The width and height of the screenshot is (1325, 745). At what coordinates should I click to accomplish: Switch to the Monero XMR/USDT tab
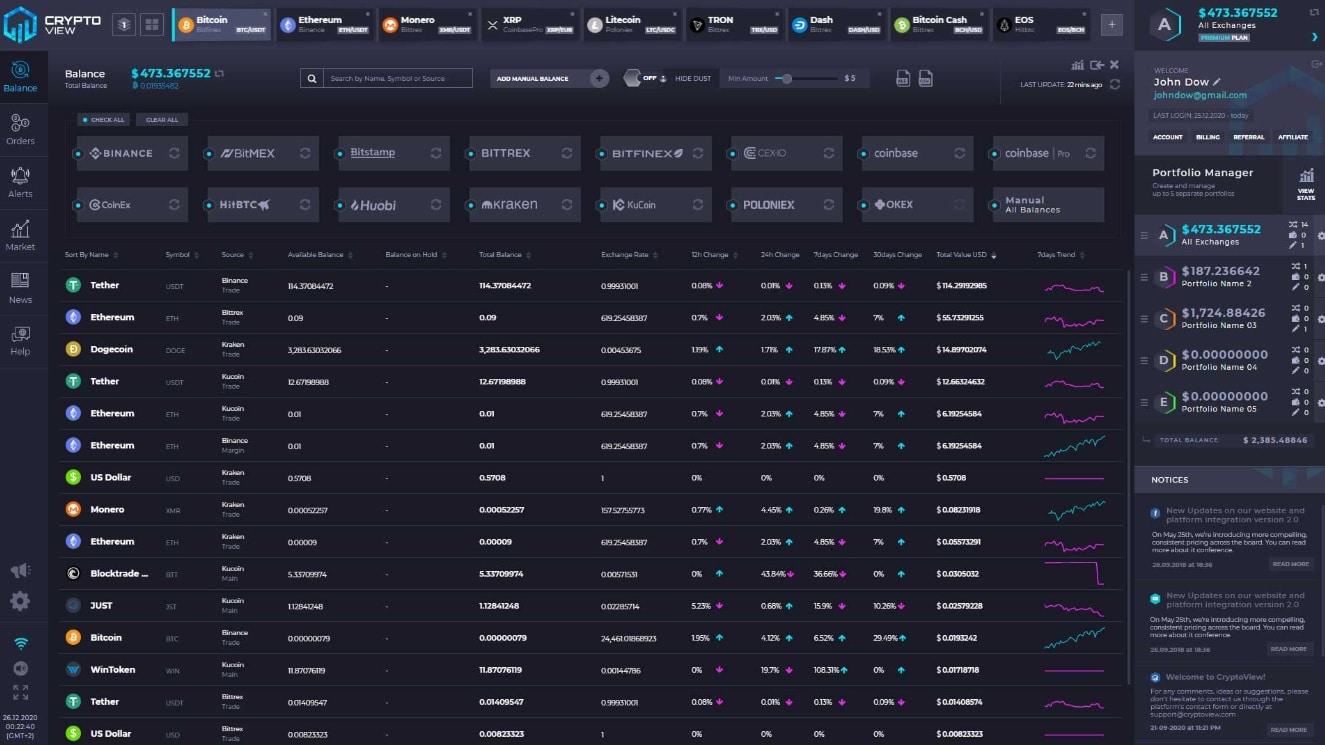click(x=425, y=25)
